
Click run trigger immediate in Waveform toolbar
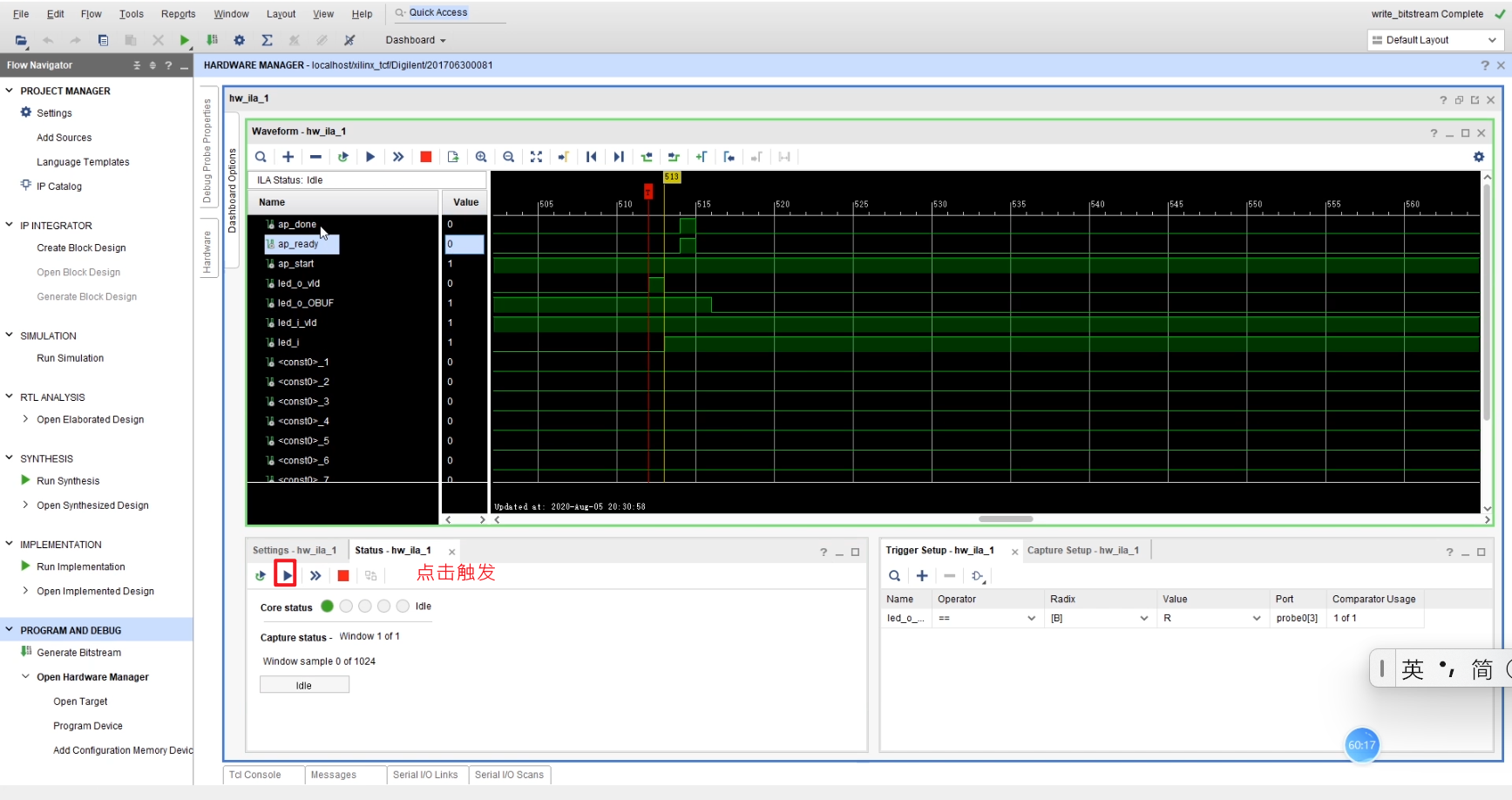398,157
